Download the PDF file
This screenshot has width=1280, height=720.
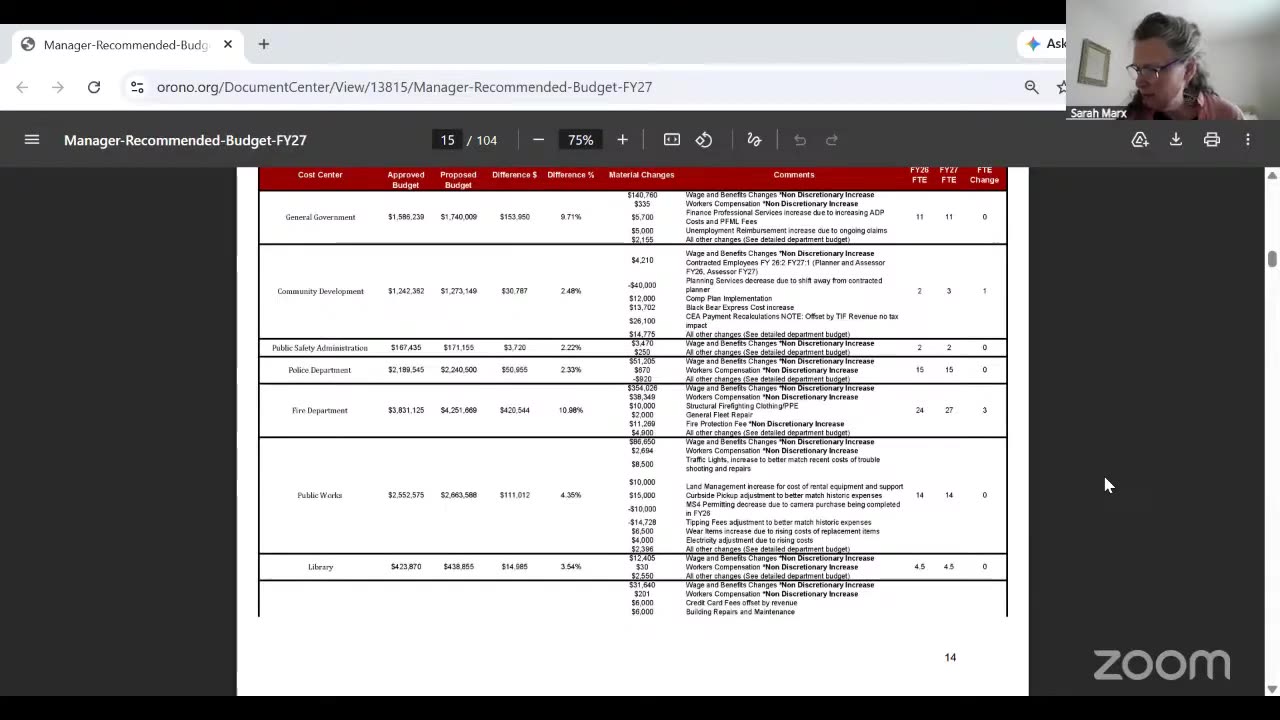click(1176, 140)
